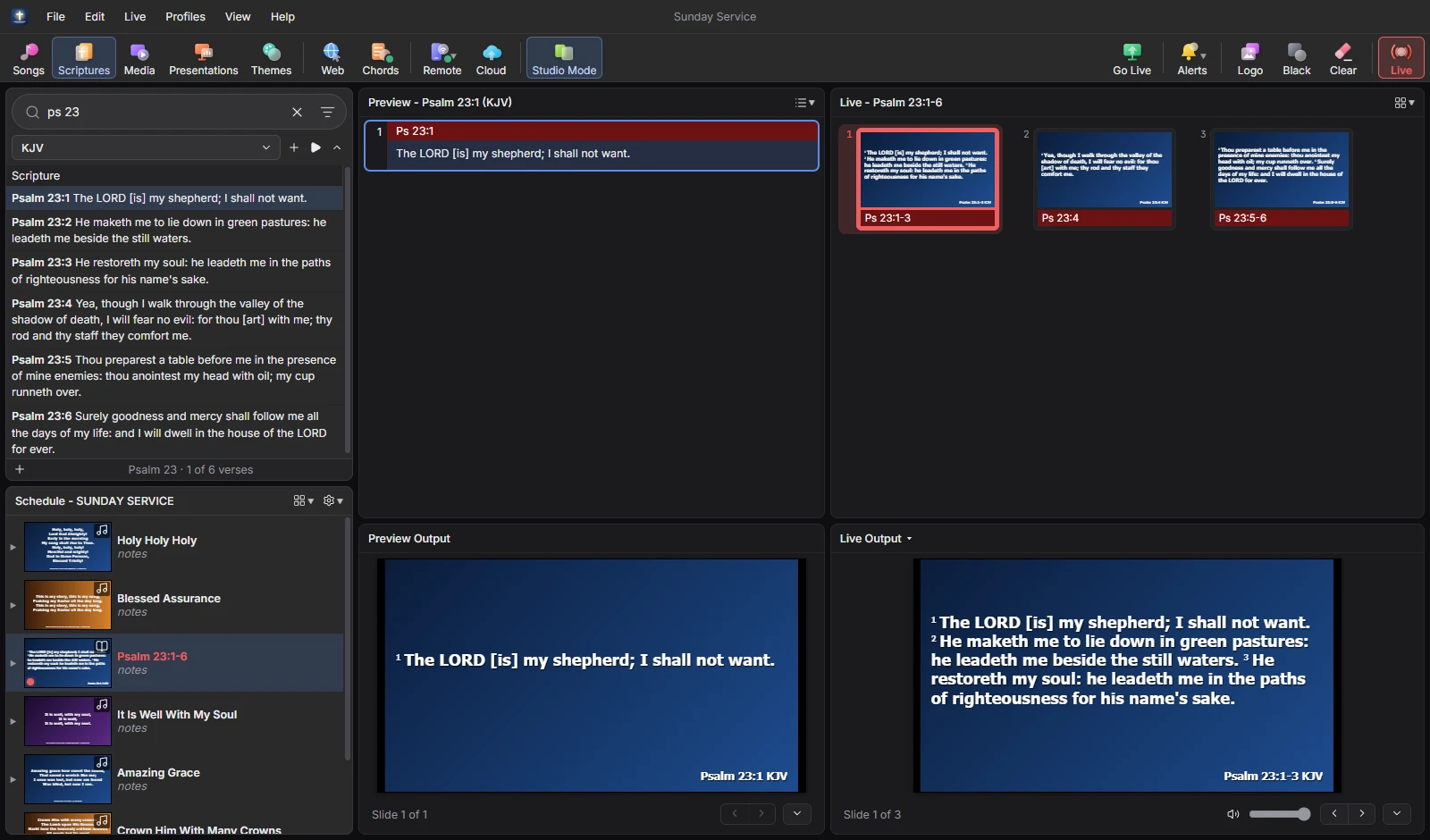Open the Alerts tool
The width and height of the screenshot is (1430, 840).
pyautogui.click(x=1192, y=58)
